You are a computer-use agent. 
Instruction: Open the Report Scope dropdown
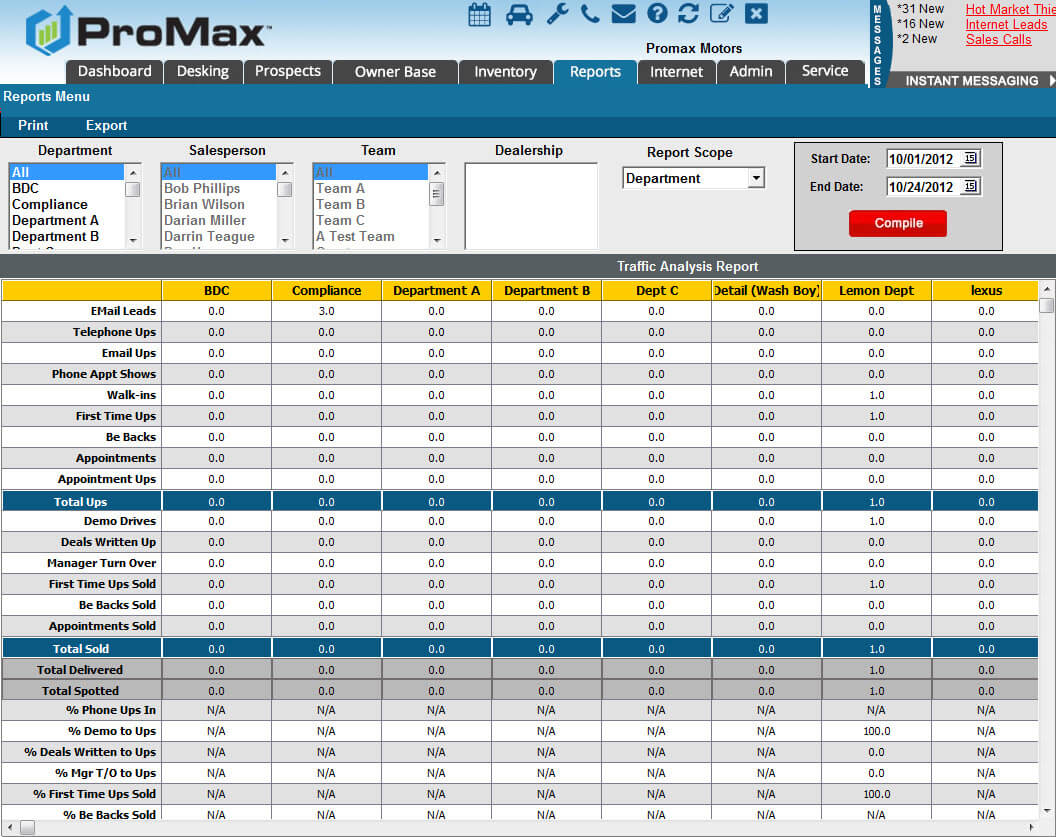(x=757, y=177)
